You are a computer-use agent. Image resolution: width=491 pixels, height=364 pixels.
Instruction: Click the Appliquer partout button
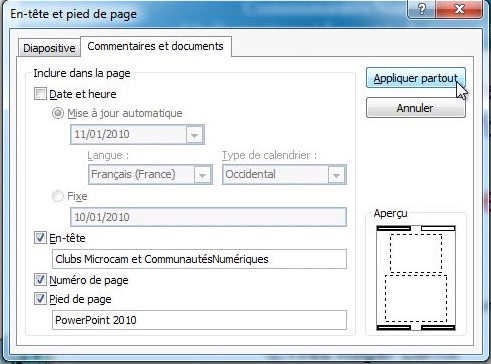click(416, 78)
